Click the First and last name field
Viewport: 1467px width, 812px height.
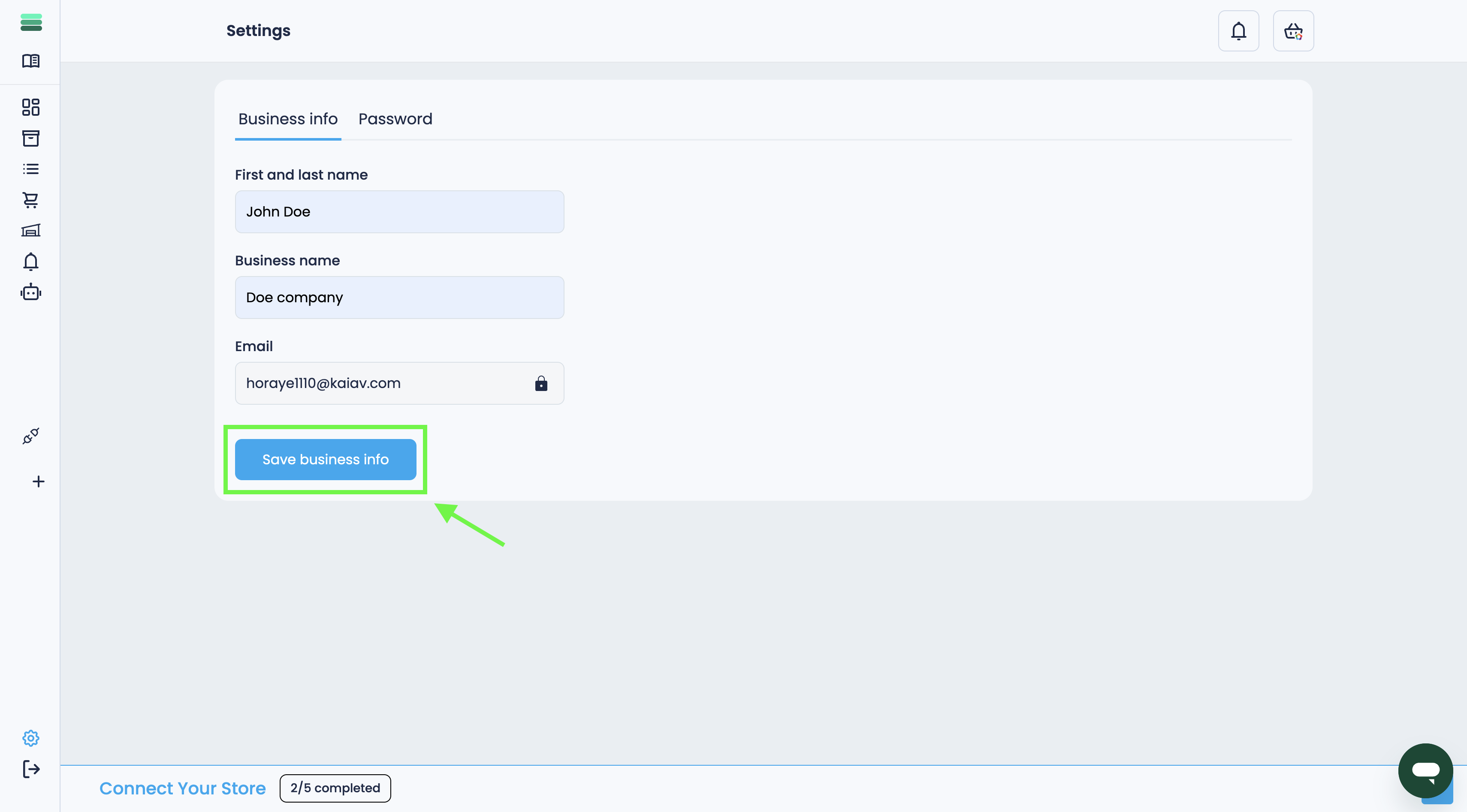[x=399, y=212]
